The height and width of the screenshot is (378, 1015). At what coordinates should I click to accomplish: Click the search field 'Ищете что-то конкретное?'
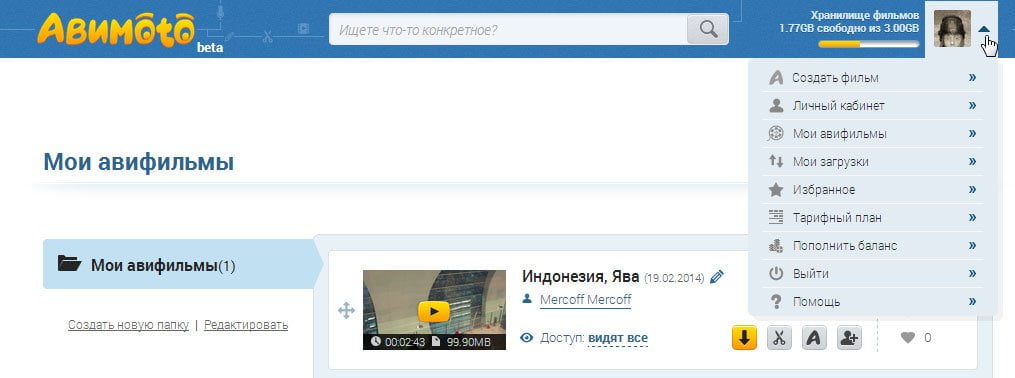508,29
